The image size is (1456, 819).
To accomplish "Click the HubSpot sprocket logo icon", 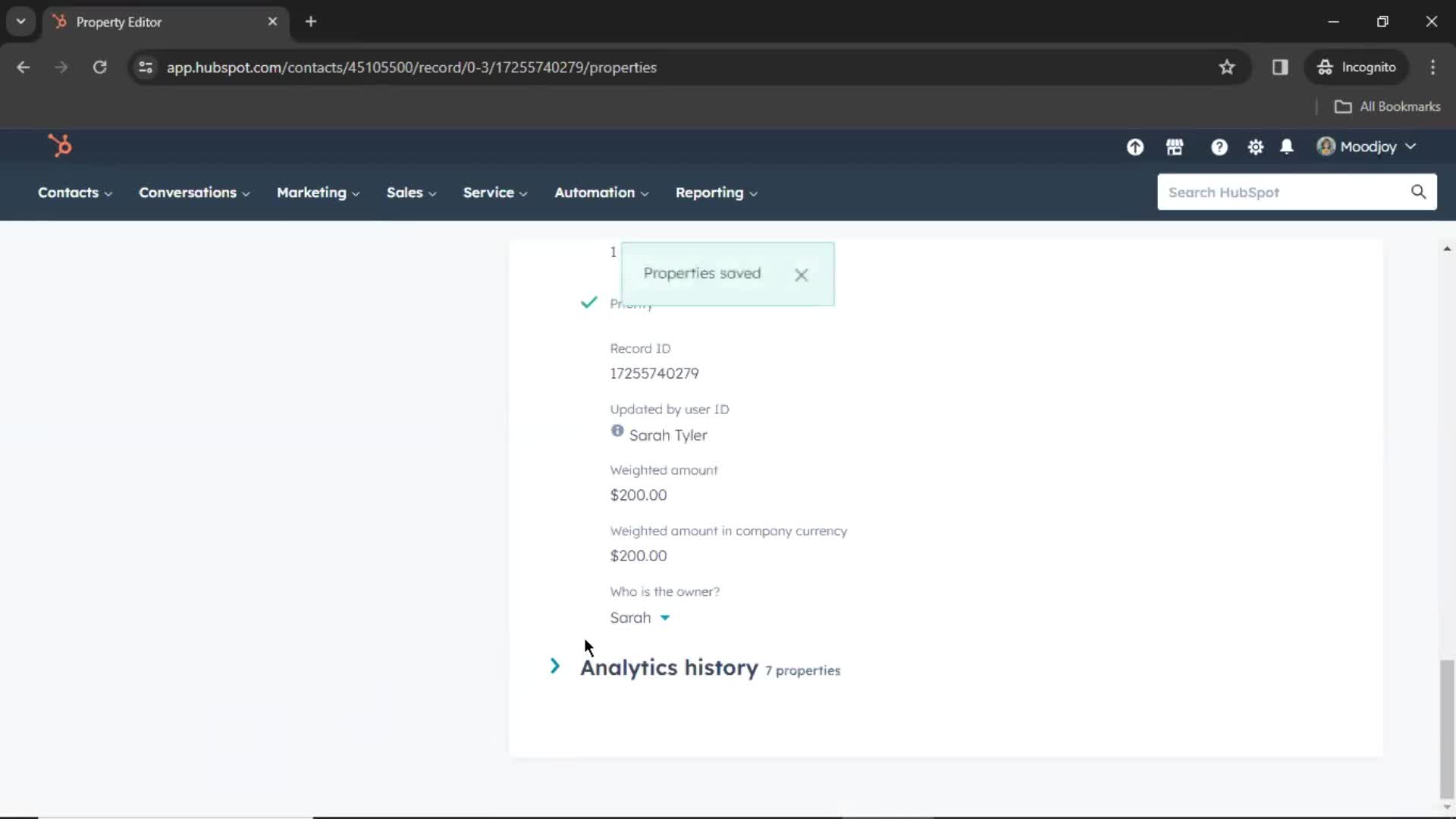I will (59, 145).
